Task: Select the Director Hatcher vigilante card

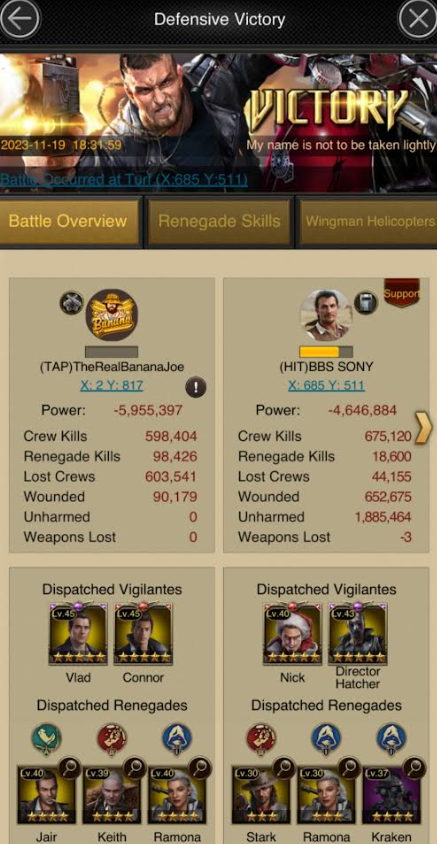Action: click(x=358, y=635)
